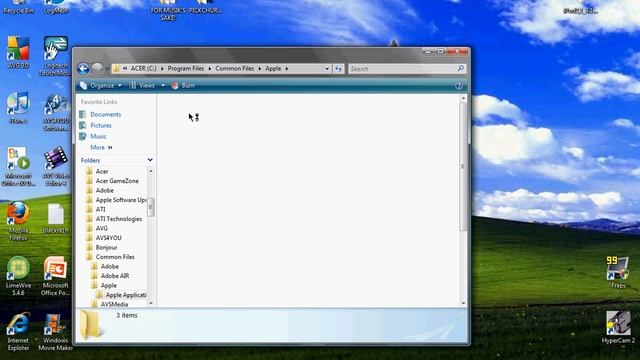
Task: Open AVS4YOU Software desktop shortcut
Action: pyautogui.click(x=56, y=112)
